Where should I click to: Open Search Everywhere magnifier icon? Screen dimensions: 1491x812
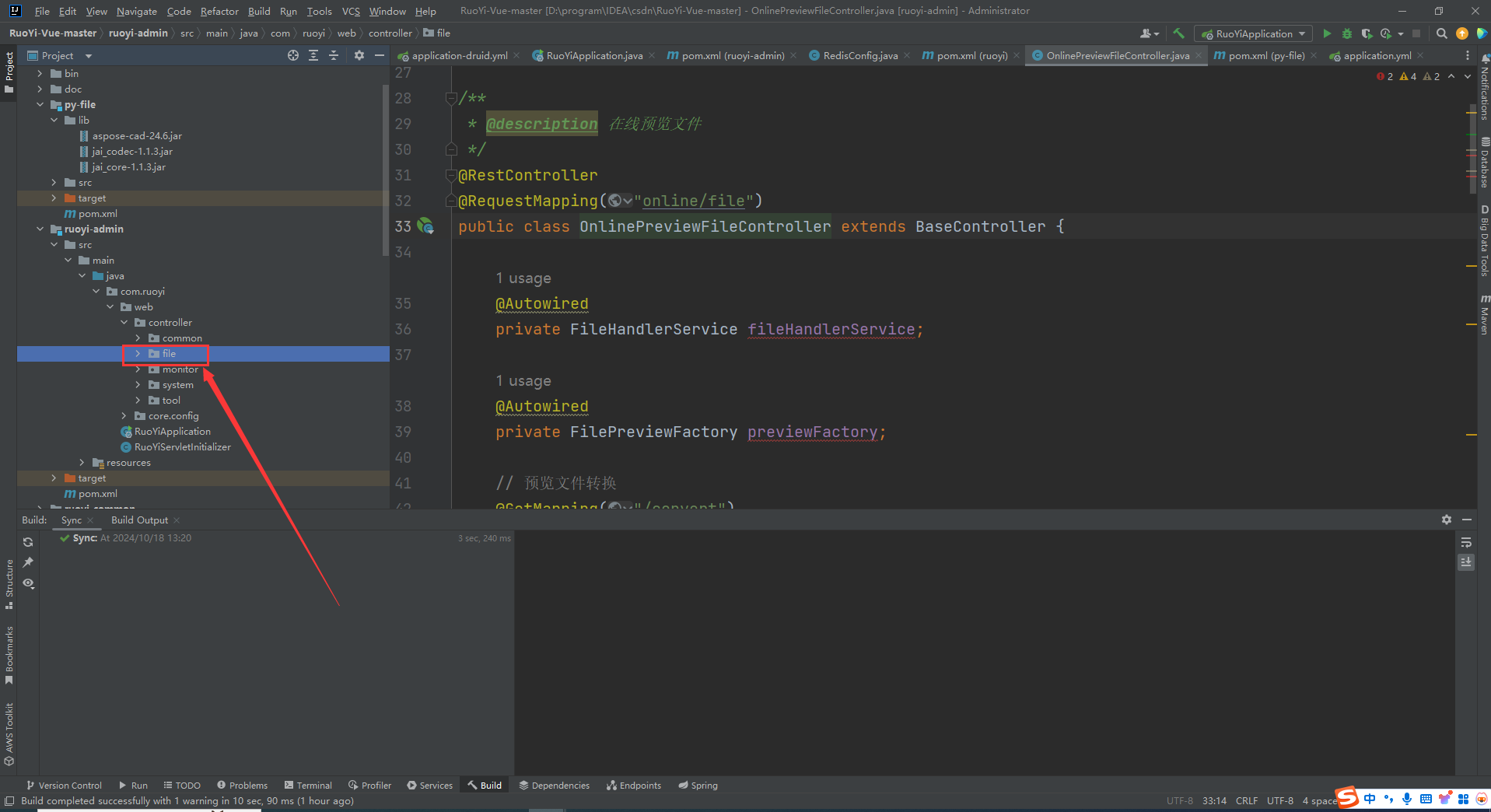(x=1441, y=33)
